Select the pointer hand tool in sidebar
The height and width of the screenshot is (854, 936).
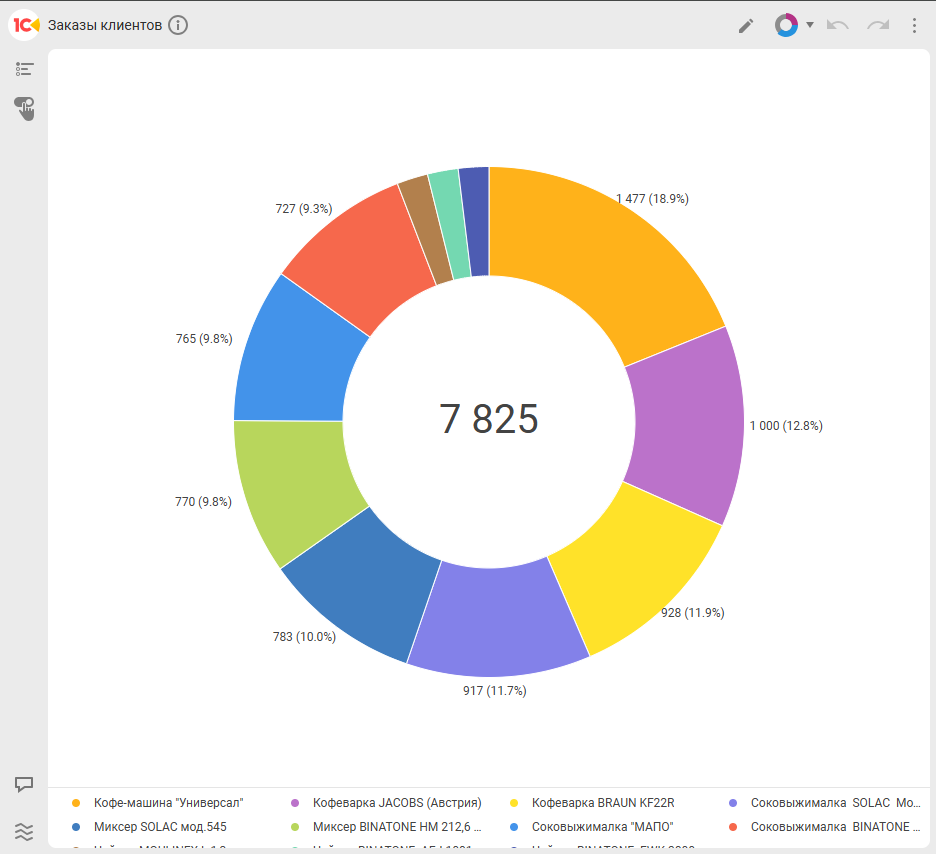[25, 108]
